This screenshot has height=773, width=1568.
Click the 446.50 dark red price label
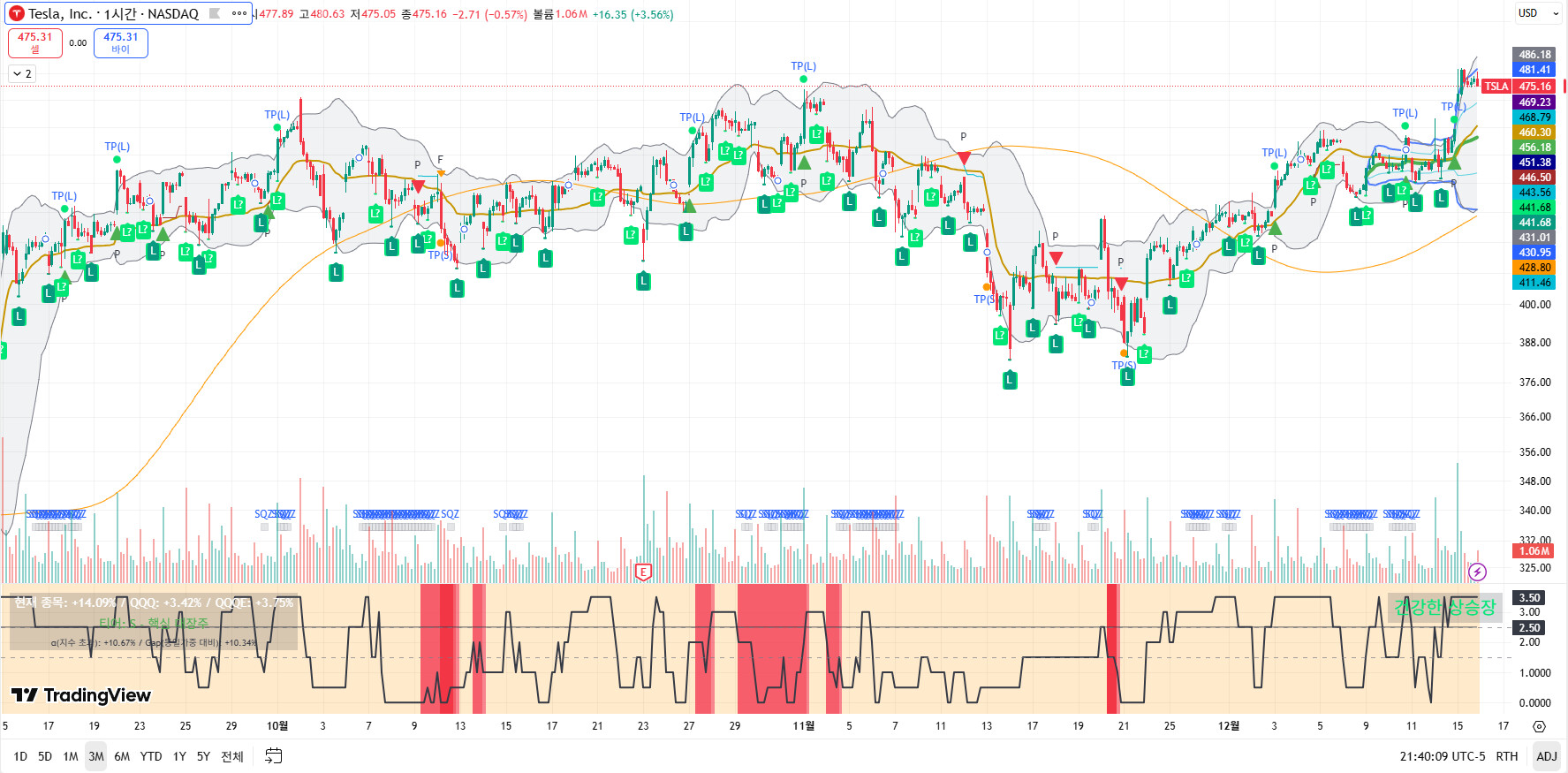pyautogui.click(x=1534, y=178)
